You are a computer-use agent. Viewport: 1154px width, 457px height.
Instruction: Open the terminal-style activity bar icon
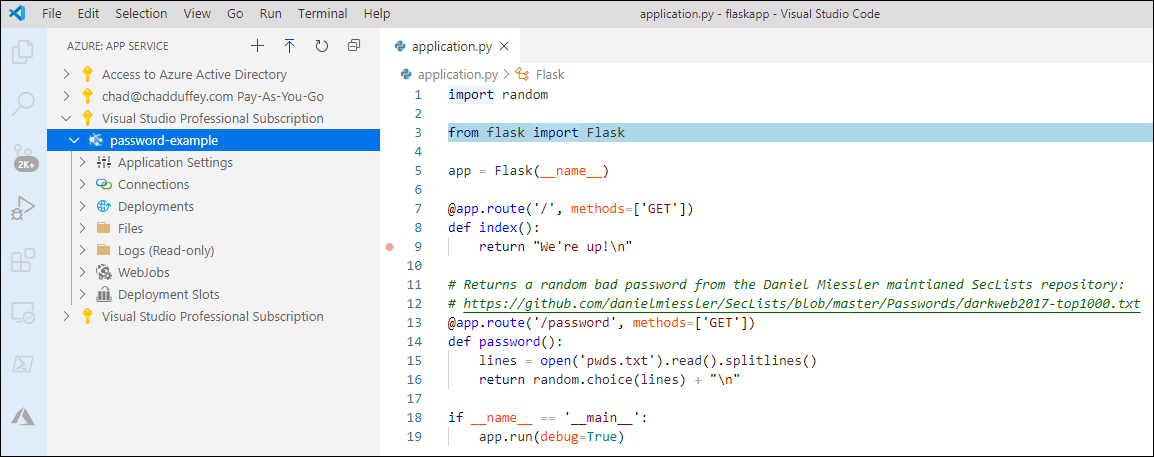click(x=24, y=365)
